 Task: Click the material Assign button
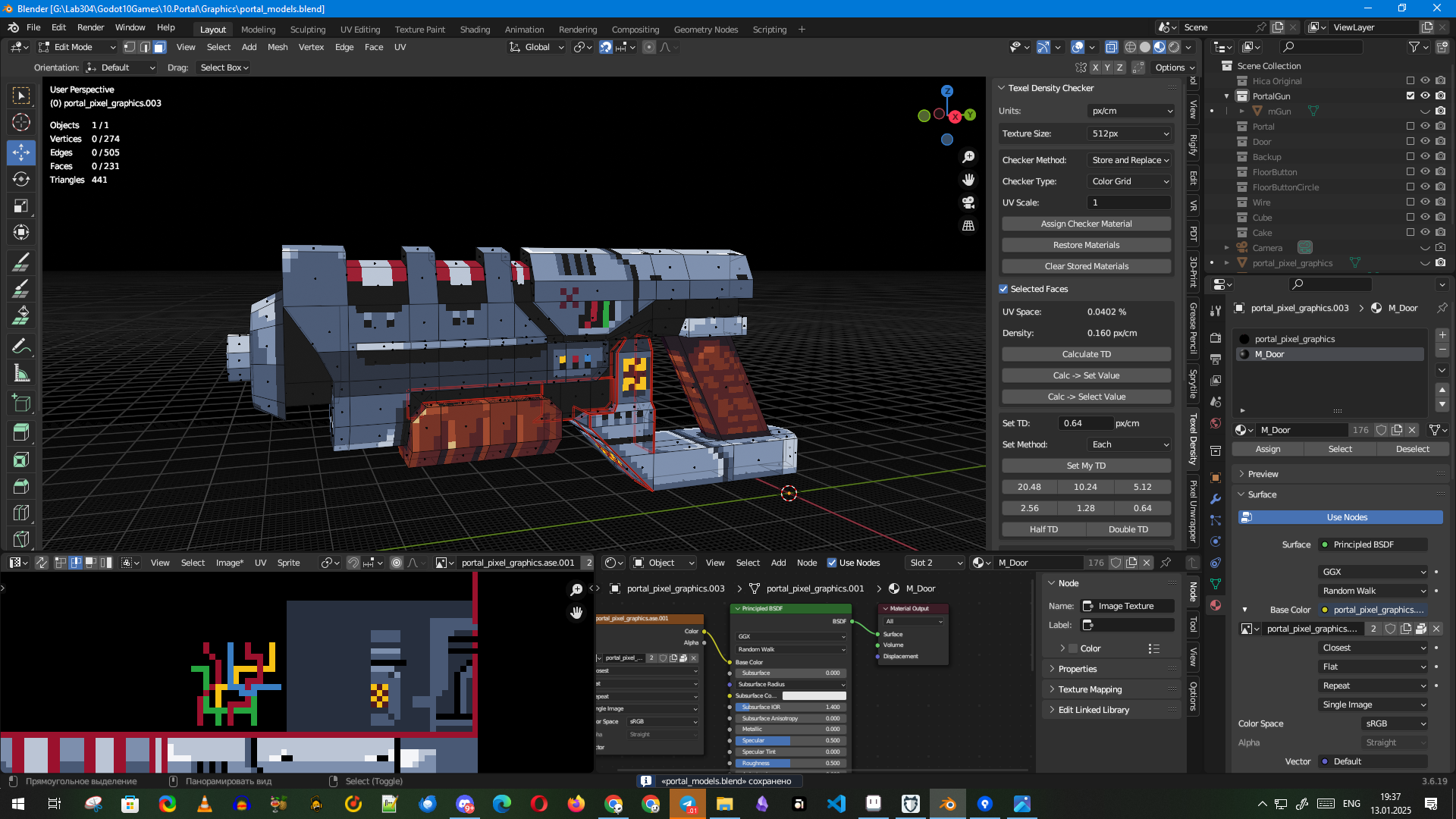click(1268, 449)
